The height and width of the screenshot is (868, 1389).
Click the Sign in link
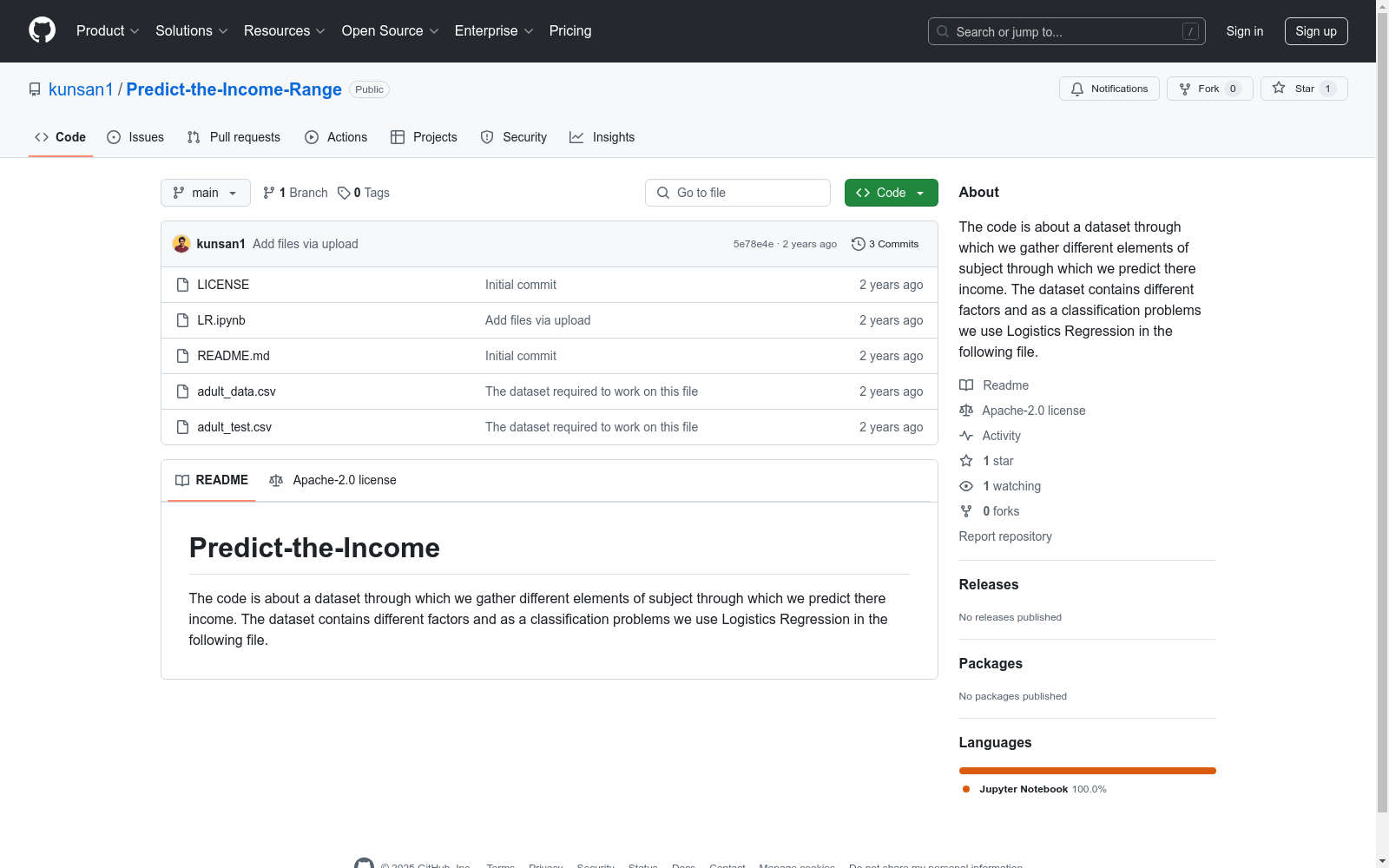[x=1244, y=31]
